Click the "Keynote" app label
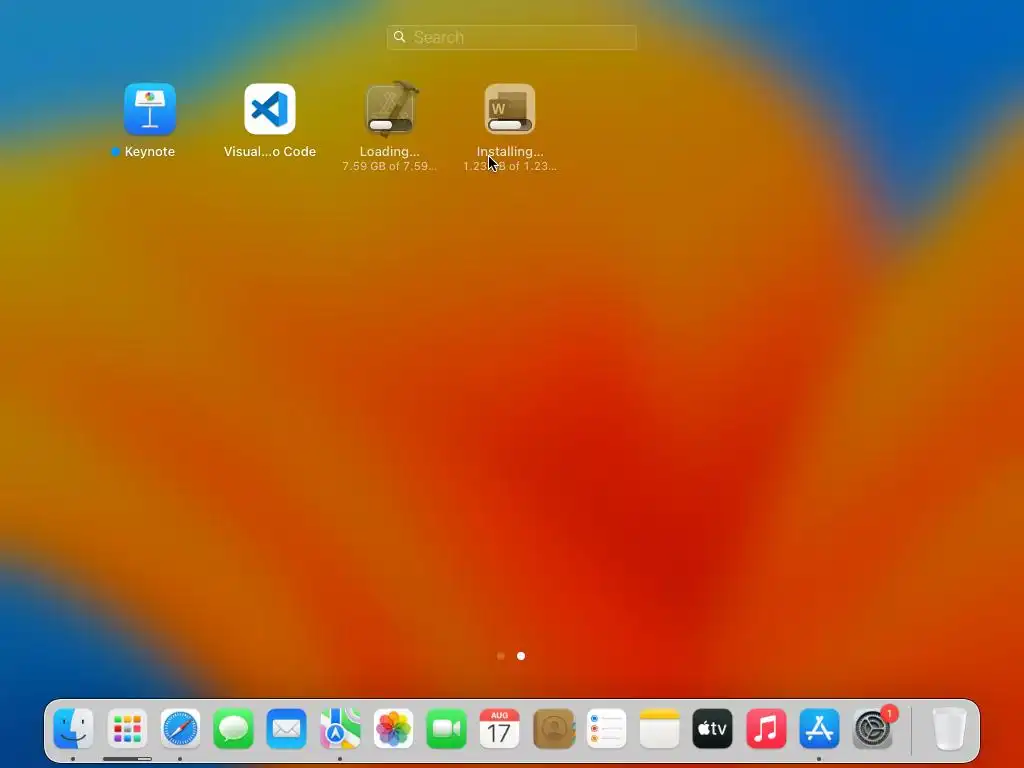 point(150,152)
